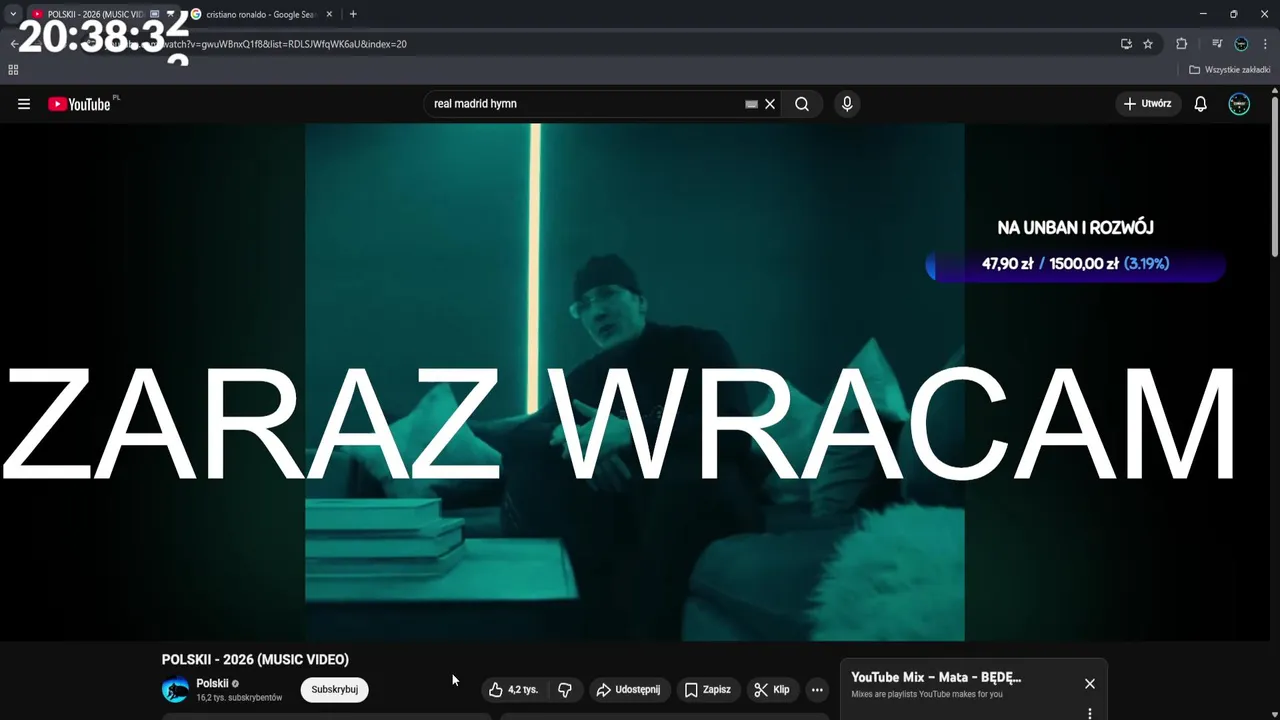
Task: Create a clip with the Klip button
Action: pyautogui.click(x=772, y=689)
